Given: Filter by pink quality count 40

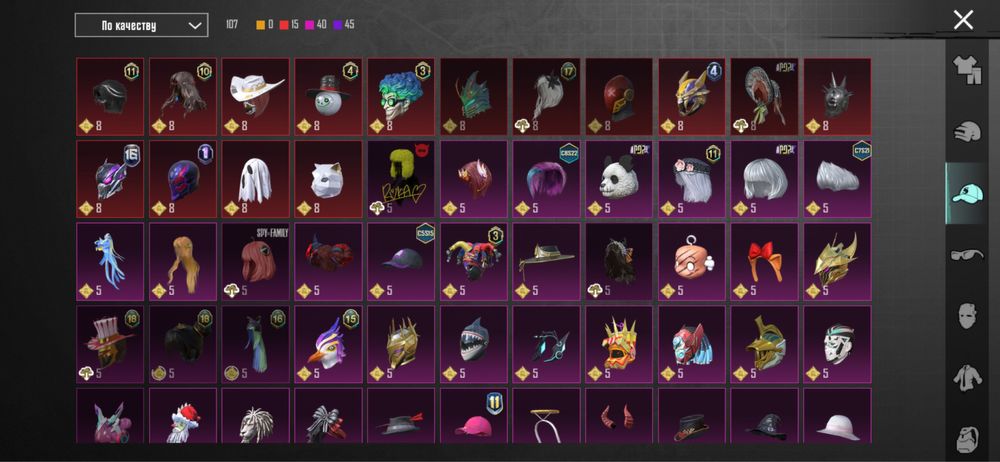Looking at the screenshot, I should click(316, 25).
